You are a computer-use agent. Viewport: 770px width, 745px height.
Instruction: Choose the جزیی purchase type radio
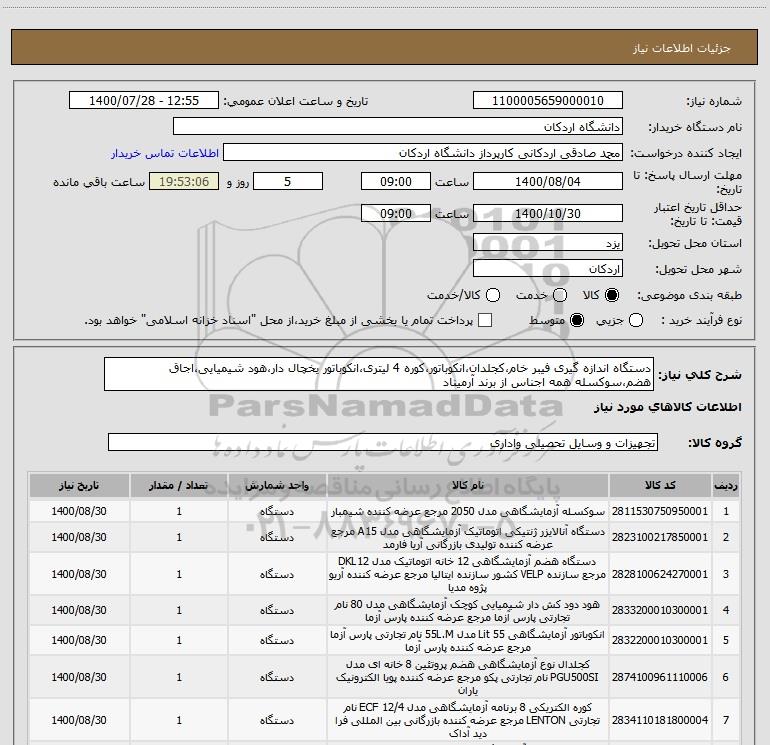(635, 320)
